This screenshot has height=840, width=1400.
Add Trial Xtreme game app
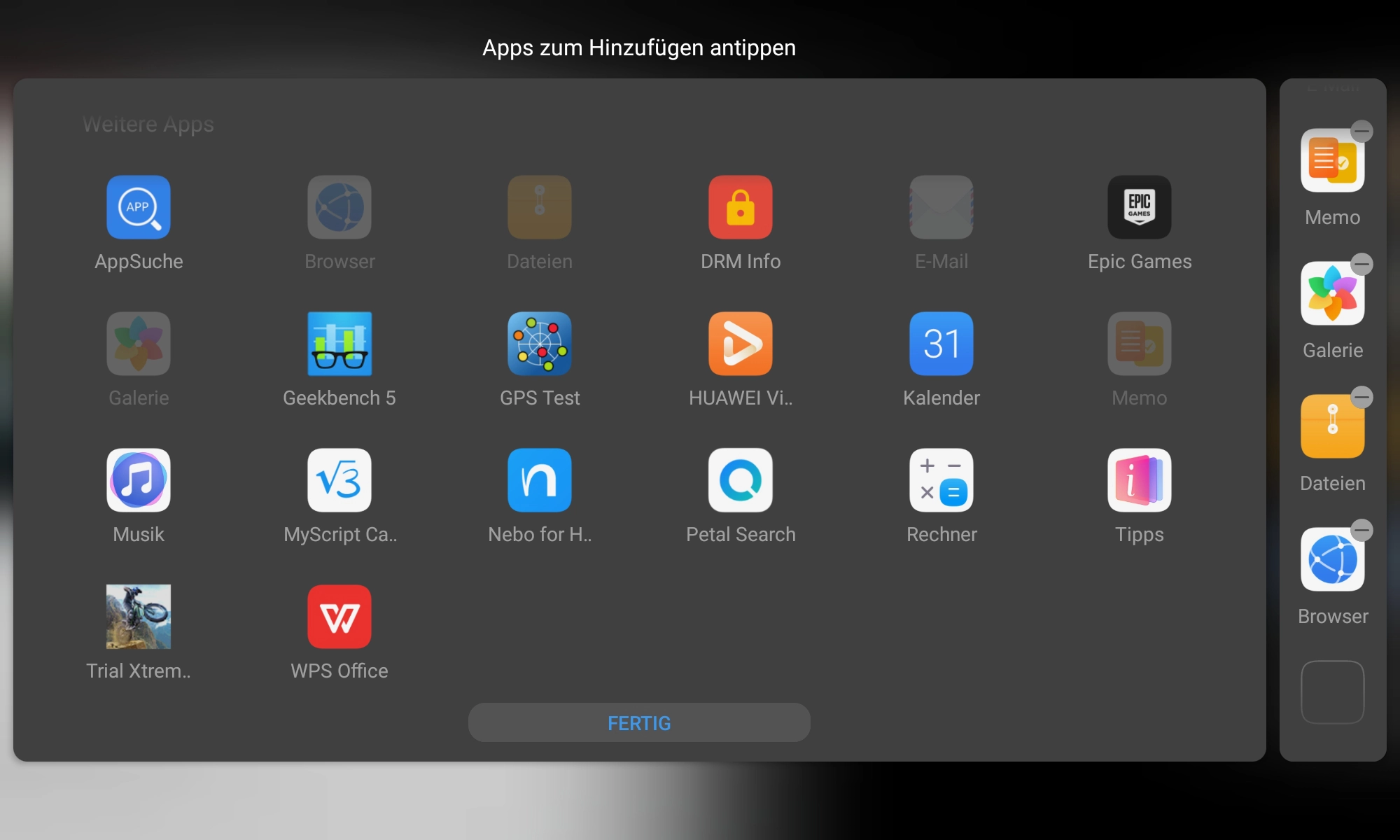[x=139, y=617]
